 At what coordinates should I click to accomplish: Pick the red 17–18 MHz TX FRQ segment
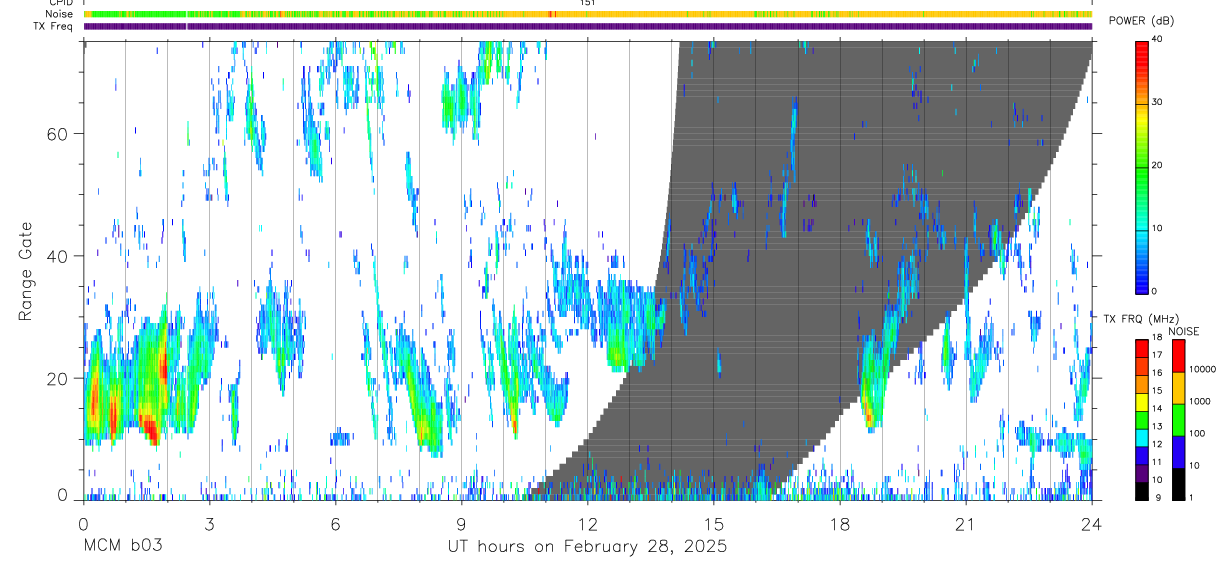(1142, 348)
